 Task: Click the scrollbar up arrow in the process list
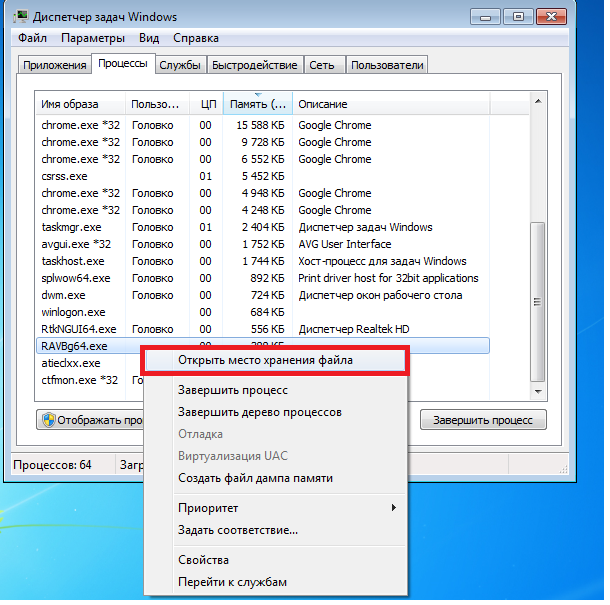point(539,103)
